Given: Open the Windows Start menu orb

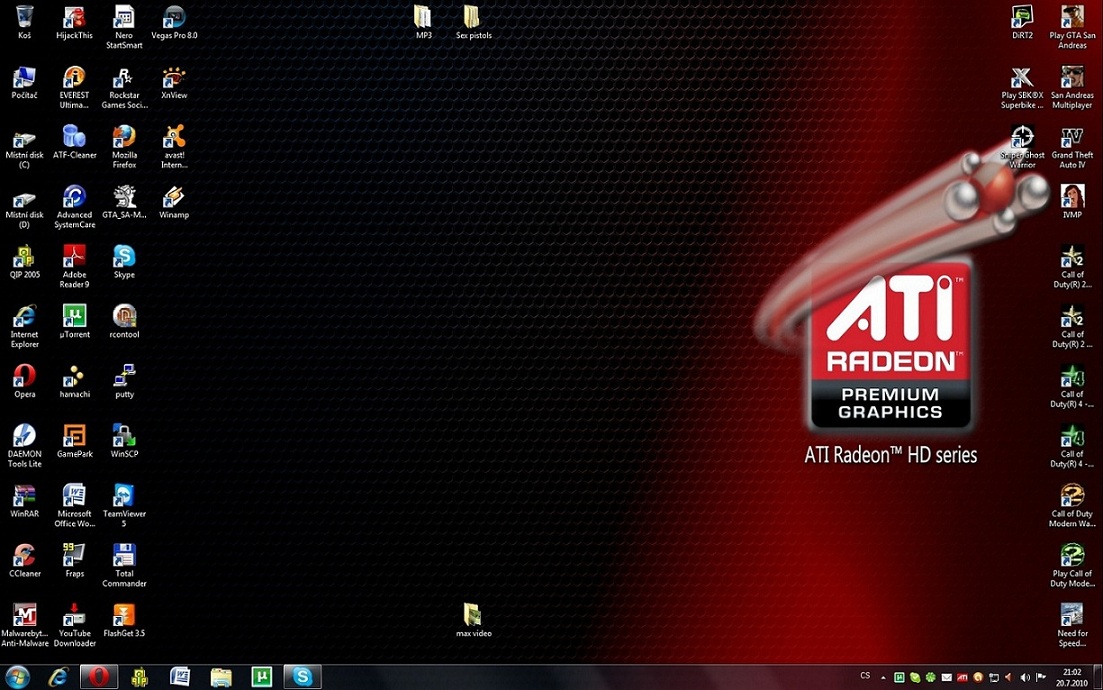Looking at the screenshot, I should click(17, 677).
